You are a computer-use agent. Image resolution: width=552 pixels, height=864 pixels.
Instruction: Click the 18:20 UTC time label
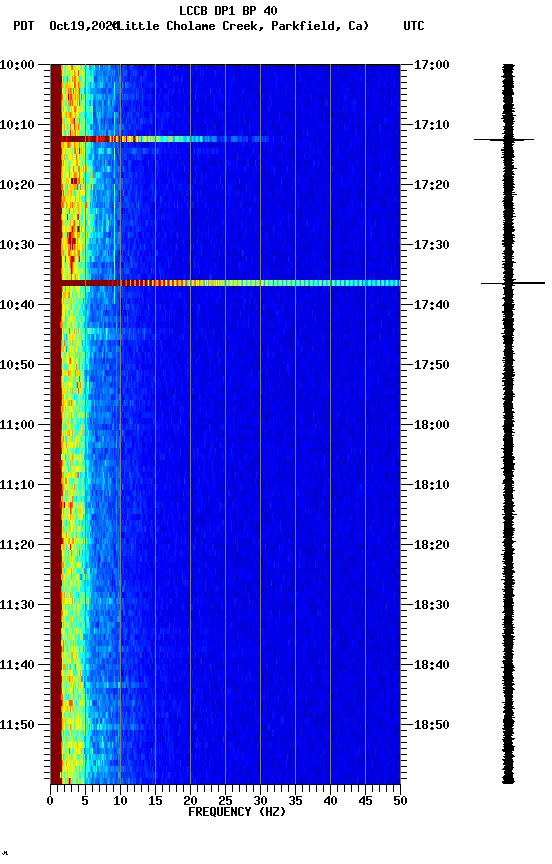pos(432,546)
